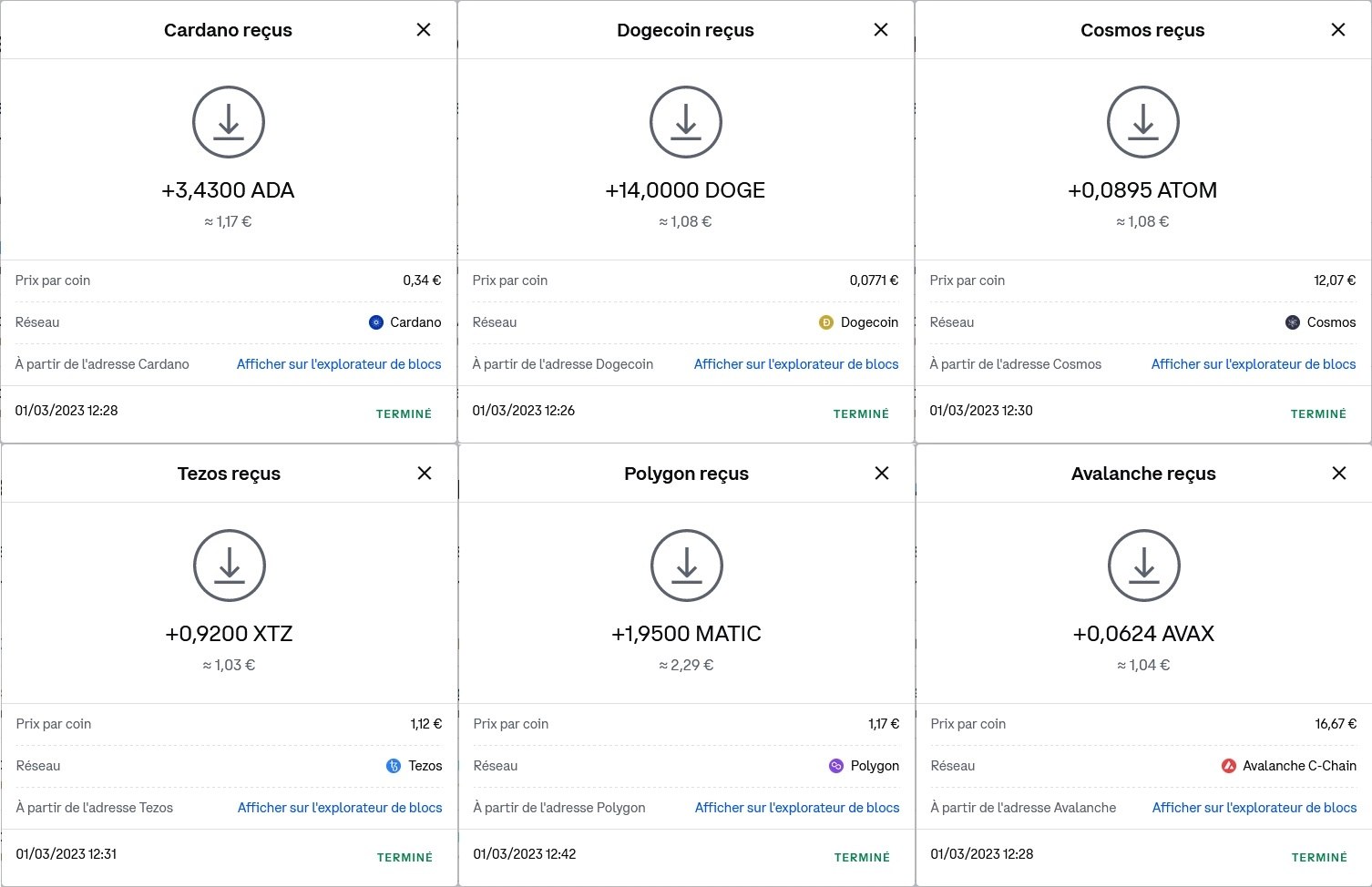Click the ≈ 1,17 € value under ADA
Screen dimensions: 1372x887
click(229, 221)
